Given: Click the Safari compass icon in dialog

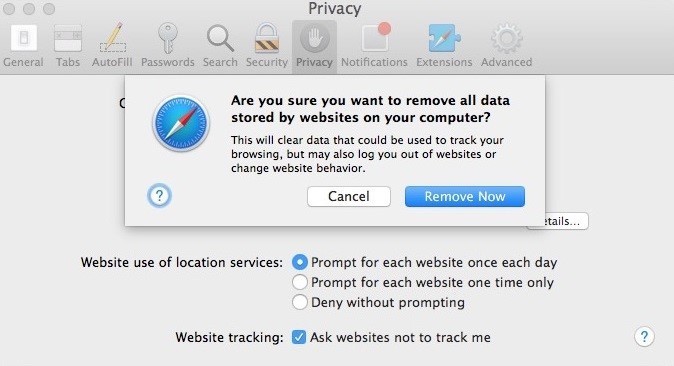Looking at the screenshot, I should coord(181,123).
